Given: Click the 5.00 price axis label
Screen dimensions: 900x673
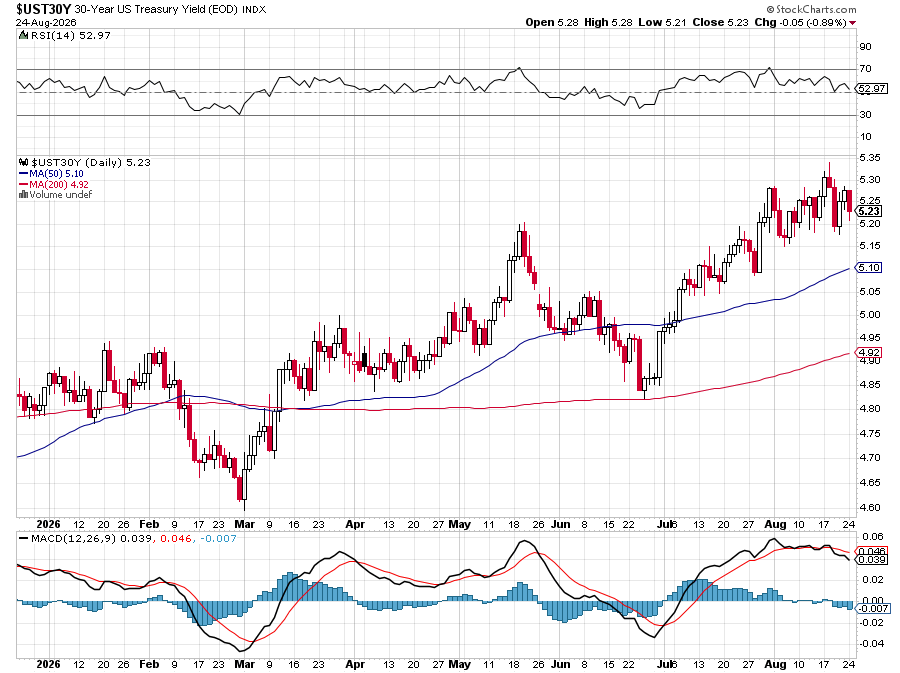Looking at the screenshot, I should pos(870,315).
